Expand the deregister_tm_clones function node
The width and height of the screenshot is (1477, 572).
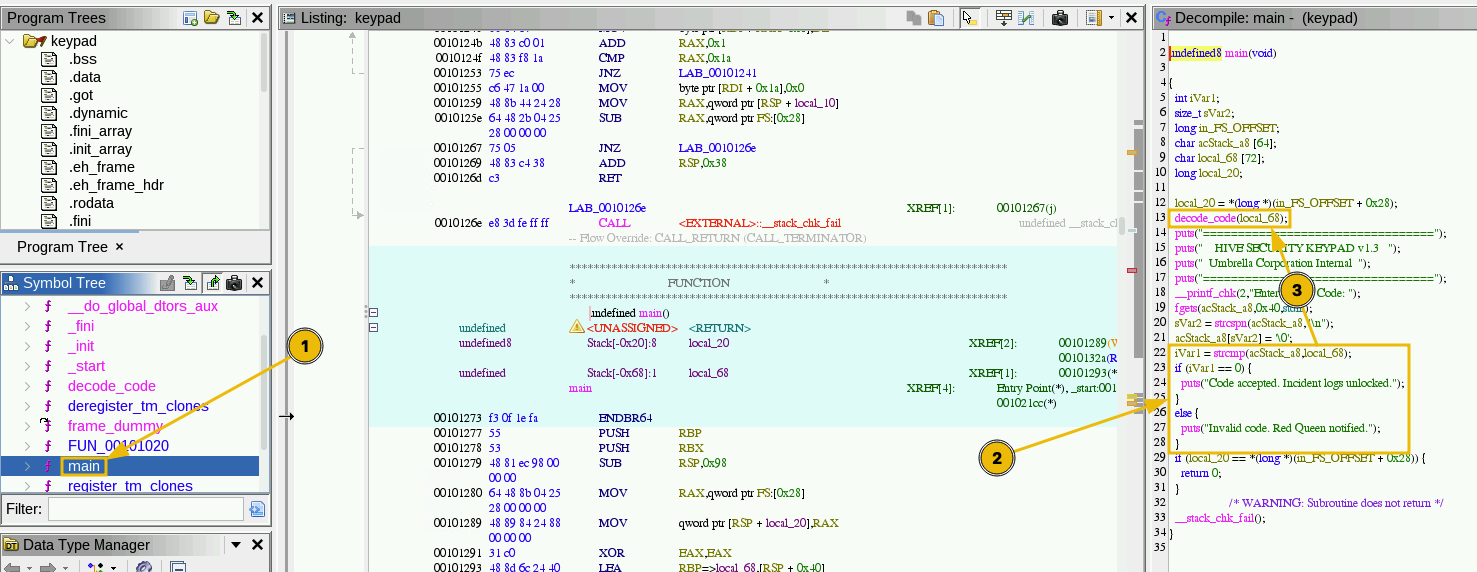coord(27,406)
